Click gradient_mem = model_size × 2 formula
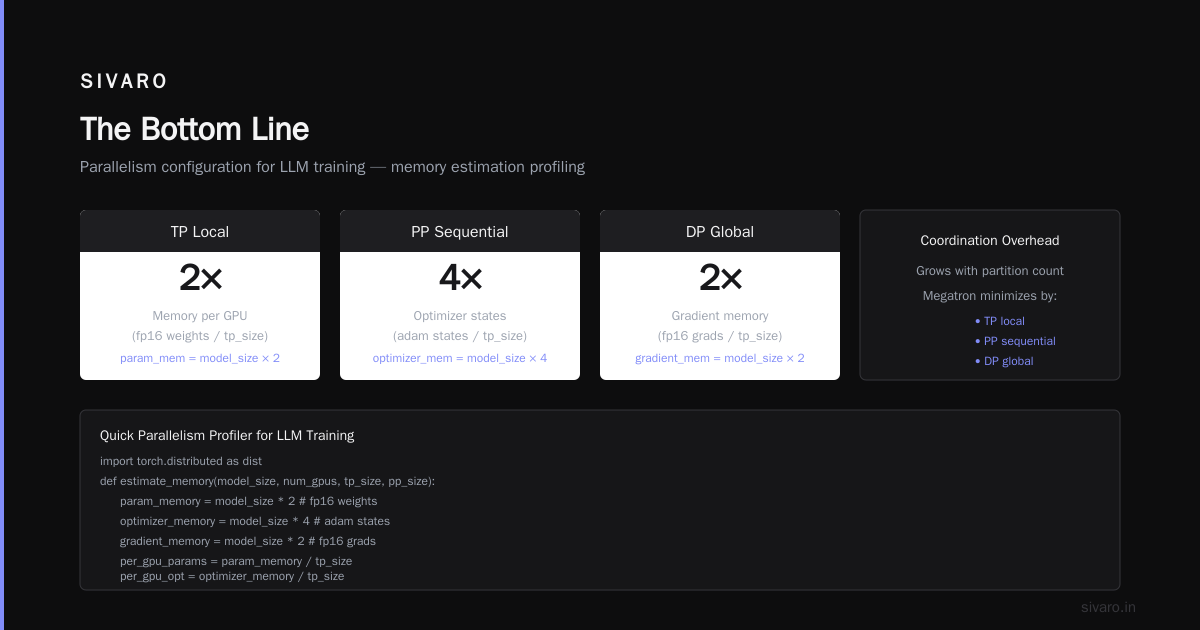1200x630 pixels. coord(720,358)
